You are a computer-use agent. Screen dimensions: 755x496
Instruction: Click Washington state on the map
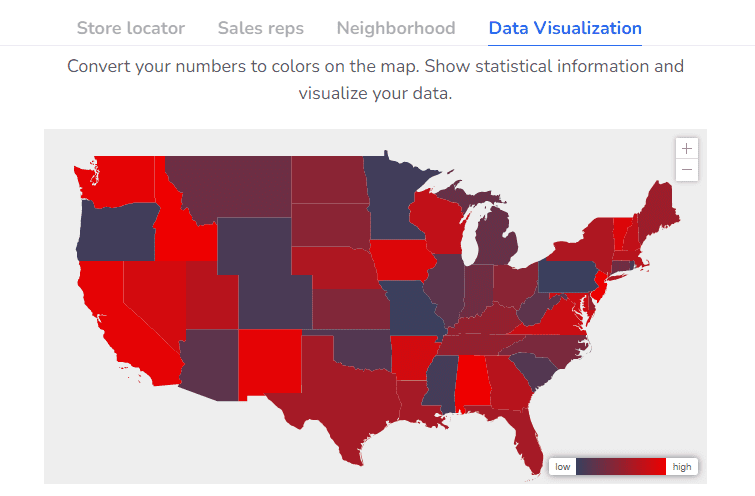120,180
